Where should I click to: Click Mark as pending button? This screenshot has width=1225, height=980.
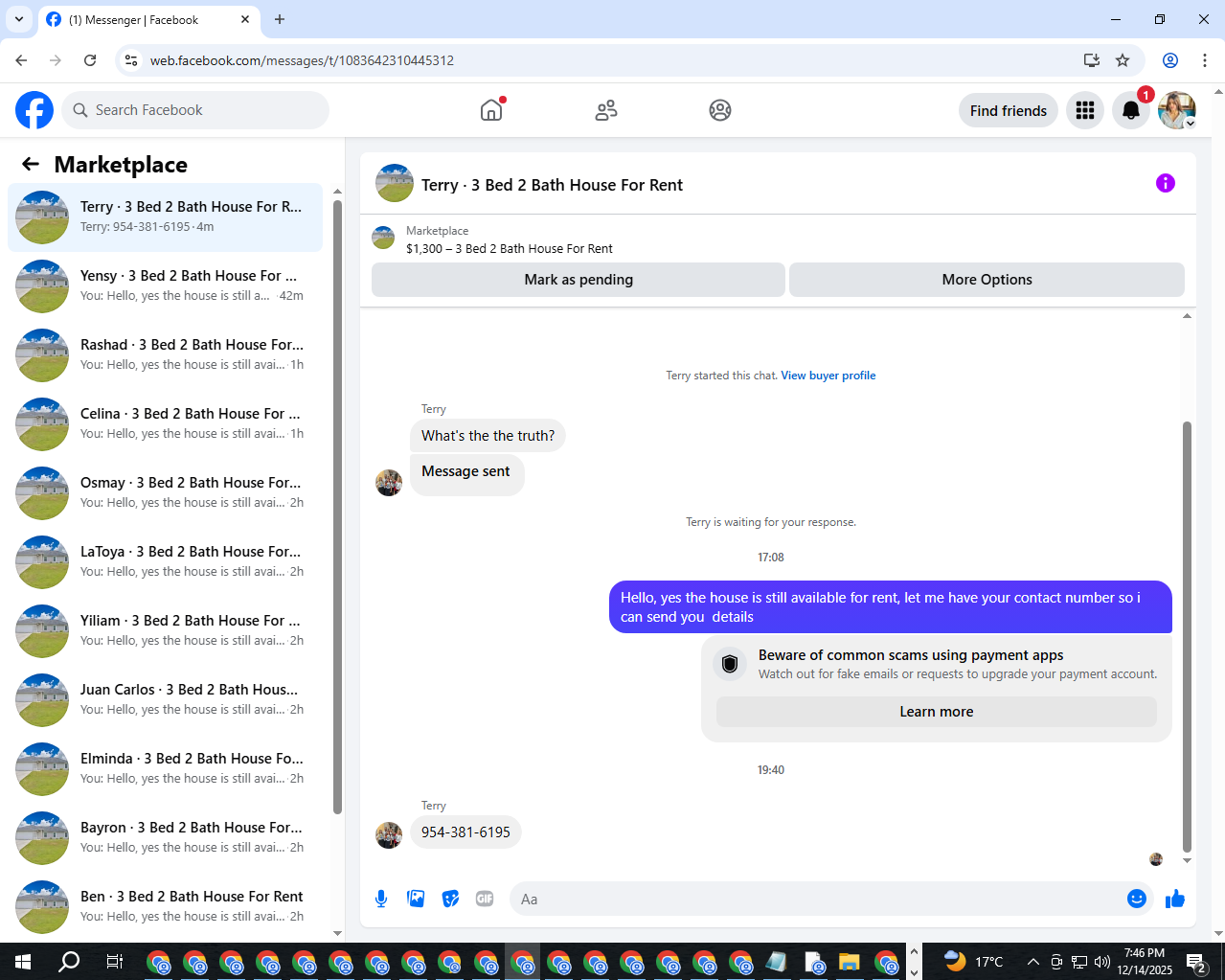[x=578, y=280]
